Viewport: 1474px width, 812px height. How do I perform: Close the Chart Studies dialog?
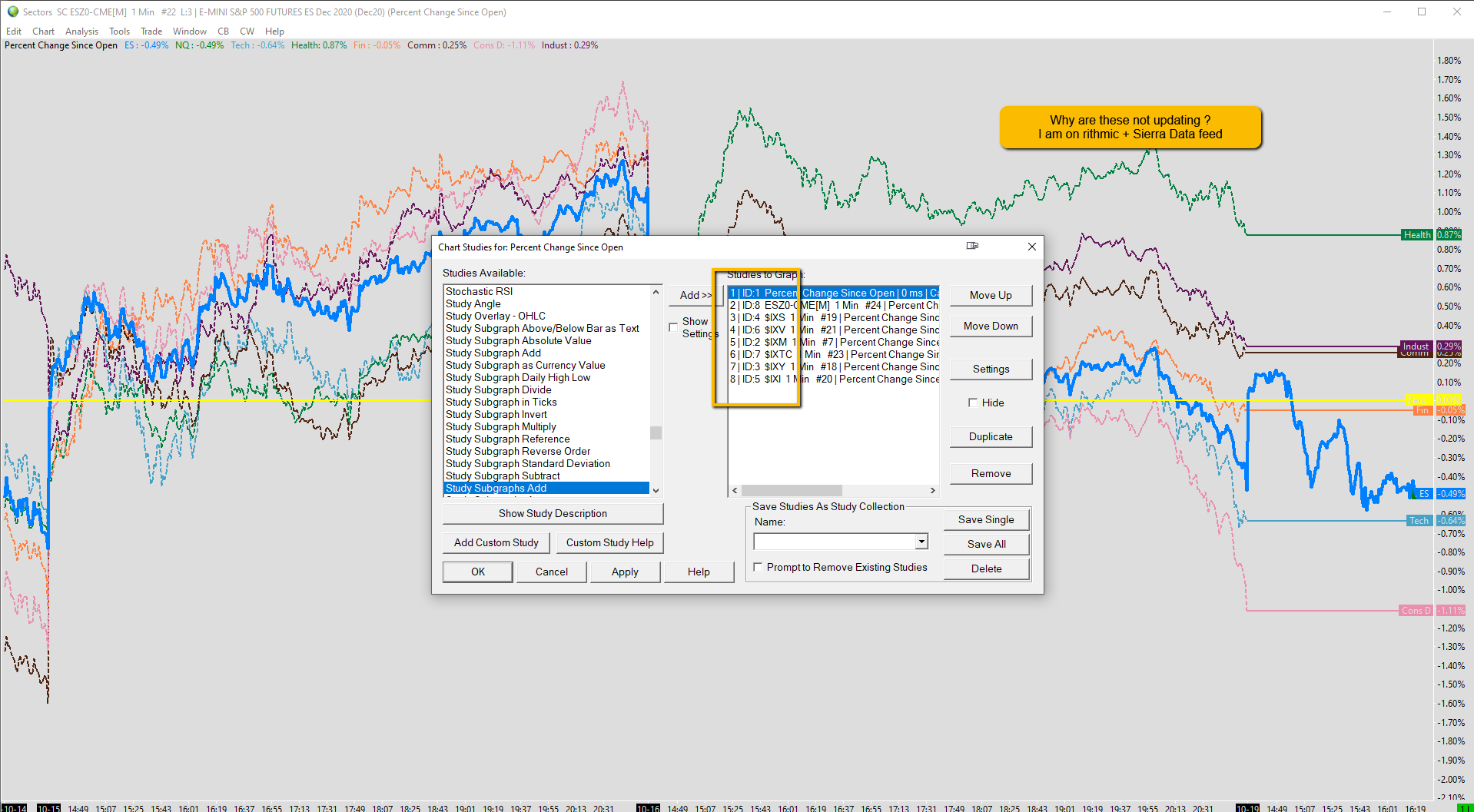click(1032, 247)
